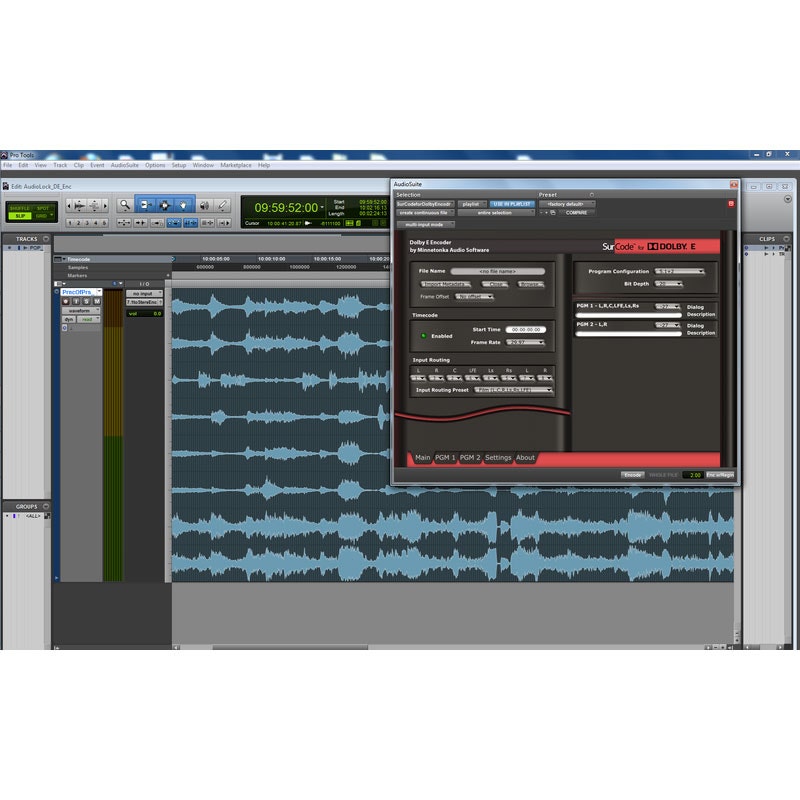The image size is (800, 800).
Task: Click audio zoom waveform icon
Action: pos(80,206)
